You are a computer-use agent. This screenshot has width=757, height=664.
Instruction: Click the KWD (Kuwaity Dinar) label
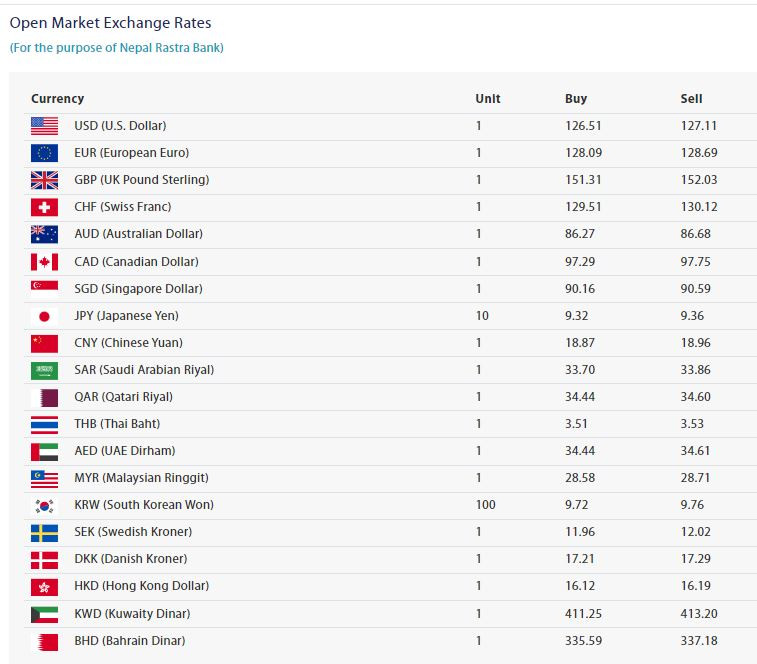pos(132,613)
